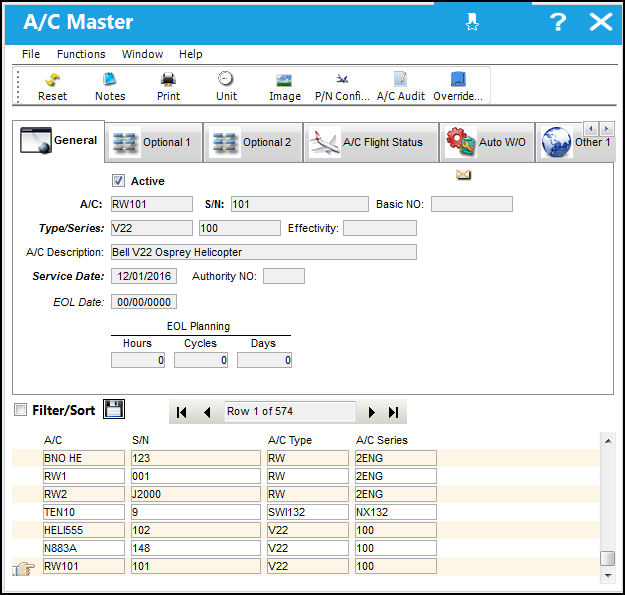Click the Basic NO input field
The width and height of the screenshot is (625, 595).
(472, 204)
